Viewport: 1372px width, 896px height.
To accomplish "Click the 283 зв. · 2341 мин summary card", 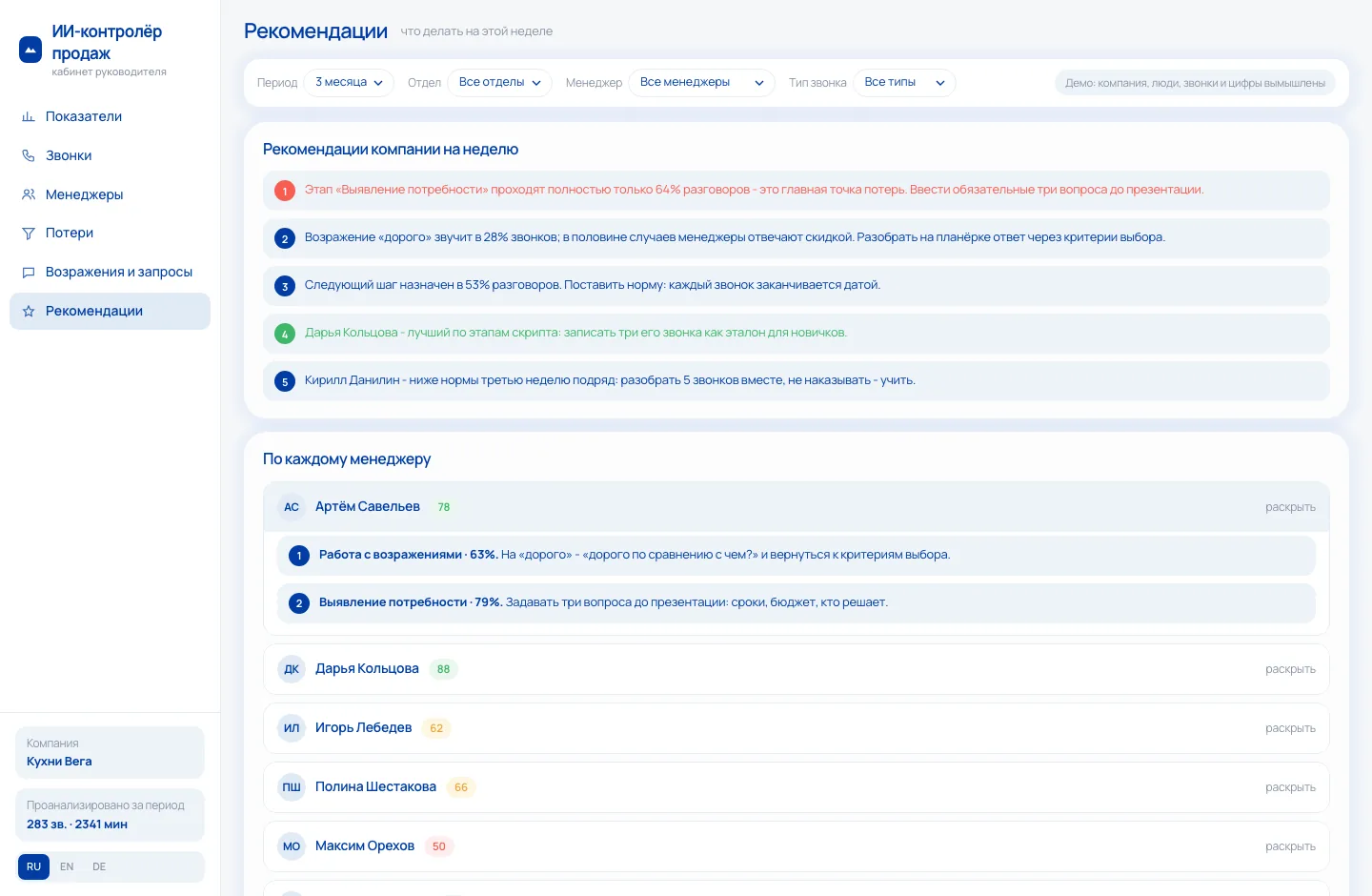I will pos(110,815).
